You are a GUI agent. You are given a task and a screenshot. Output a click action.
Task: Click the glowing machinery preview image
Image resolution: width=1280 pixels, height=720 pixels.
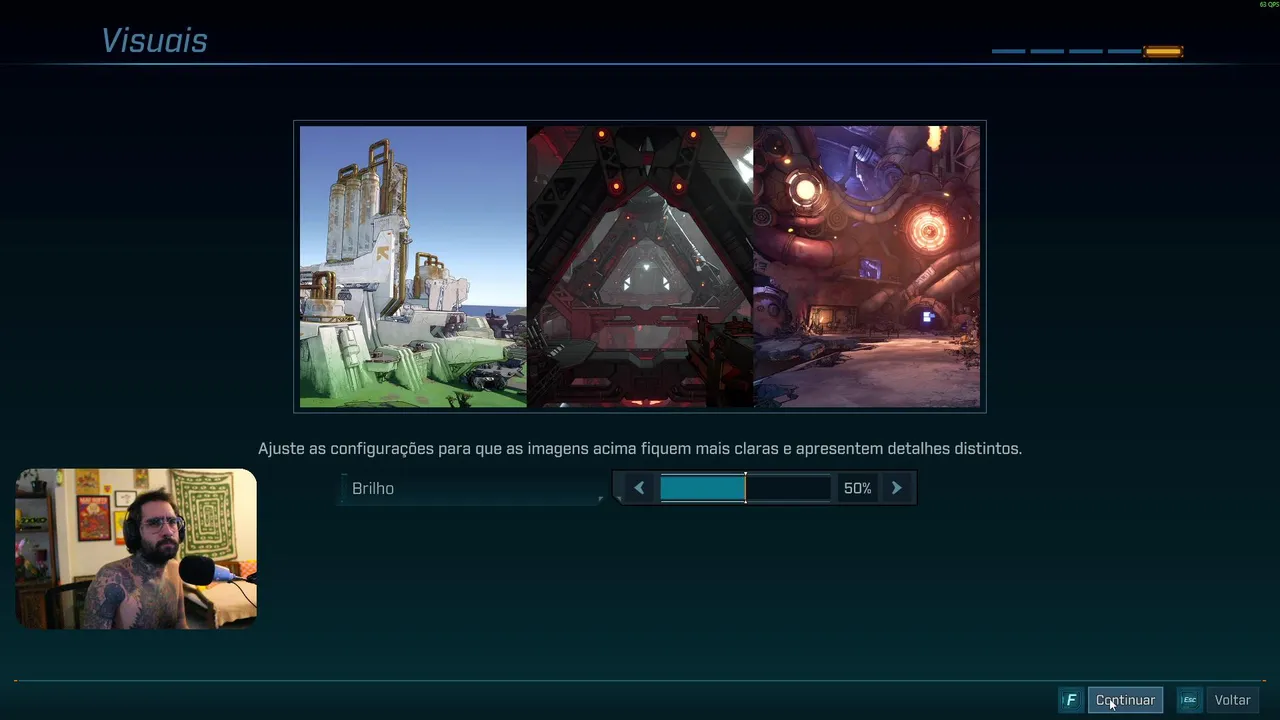pos(867,267)
